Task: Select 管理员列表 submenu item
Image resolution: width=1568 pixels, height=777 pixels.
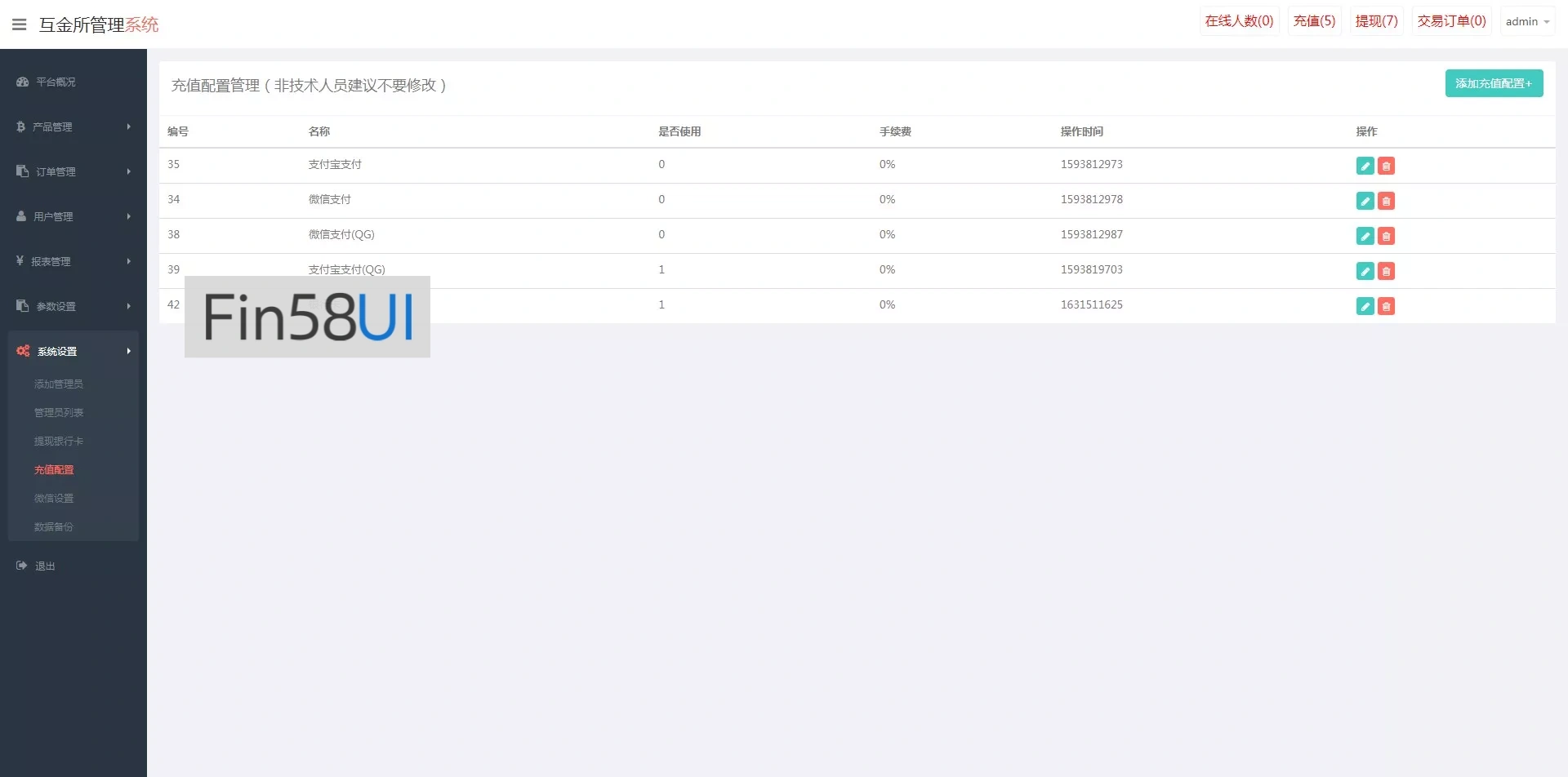Action: pyautogui.click(x=59, y=412)
